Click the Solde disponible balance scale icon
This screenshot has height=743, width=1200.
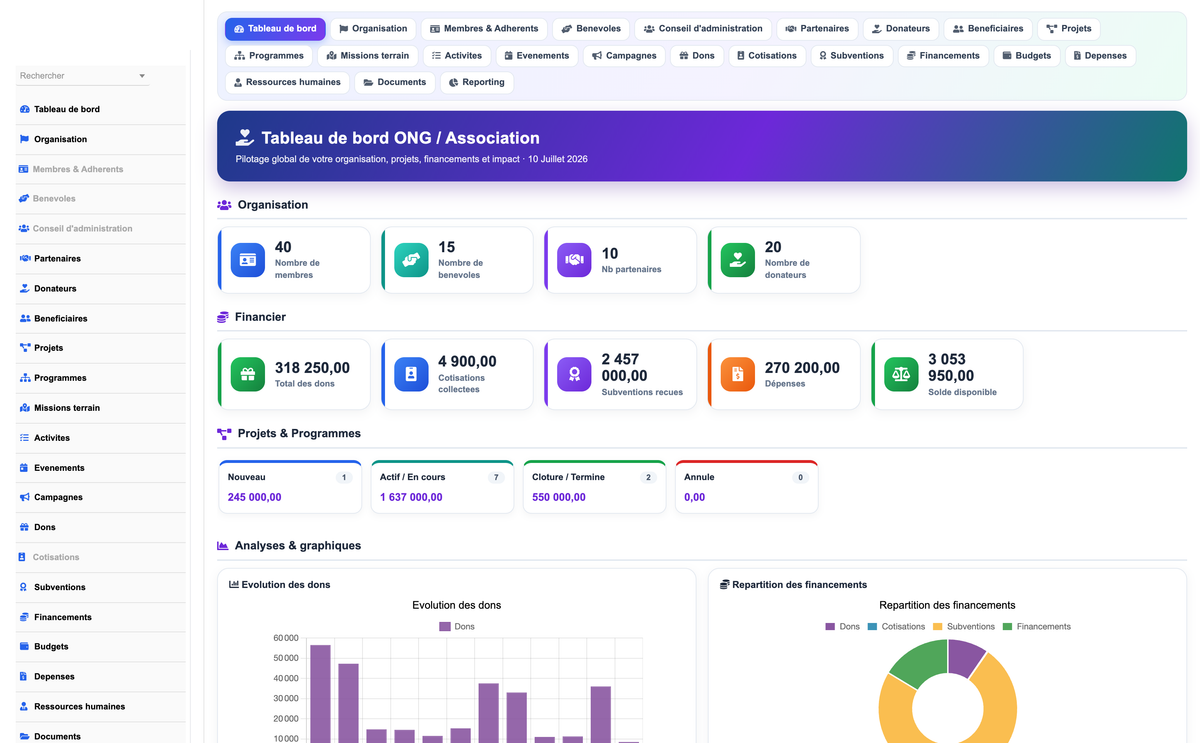[x=901, y=374]
